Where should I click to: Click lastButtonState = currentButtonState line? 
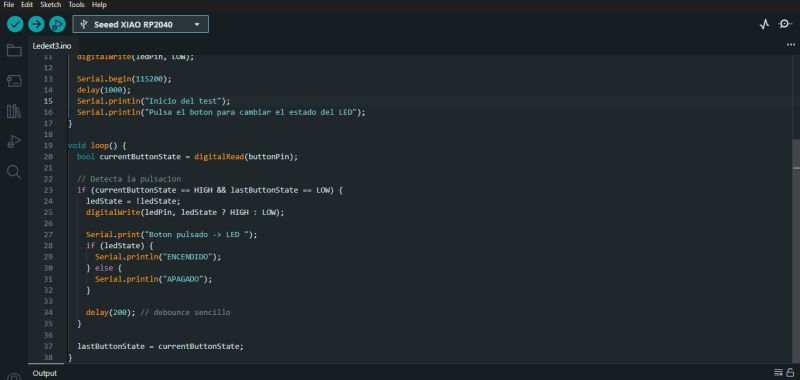click(161, 346)
